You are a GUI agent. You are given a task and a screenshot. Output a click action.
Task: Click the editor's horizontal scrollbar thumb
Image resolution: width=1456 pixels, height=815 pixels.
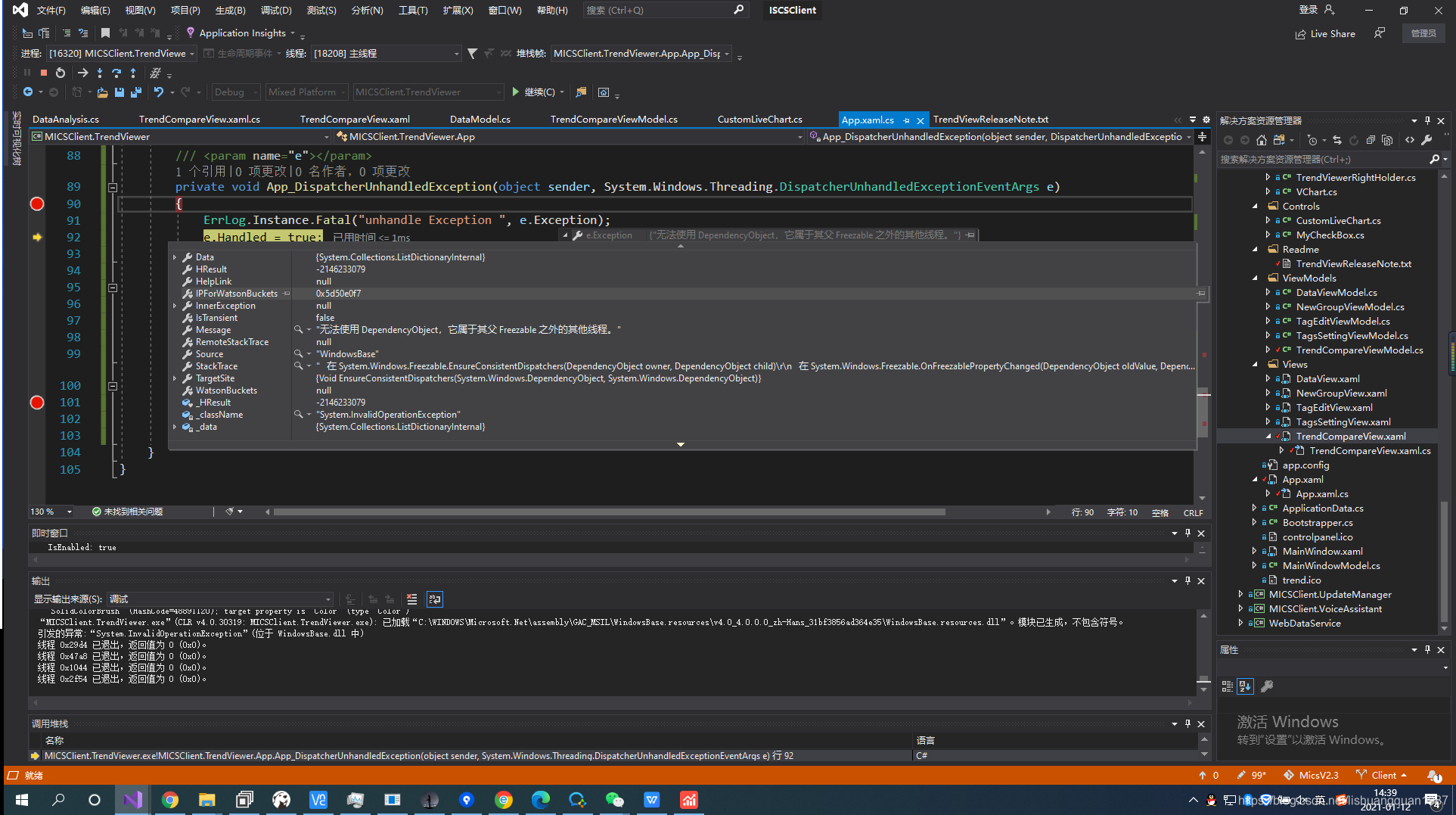[609, 512]
